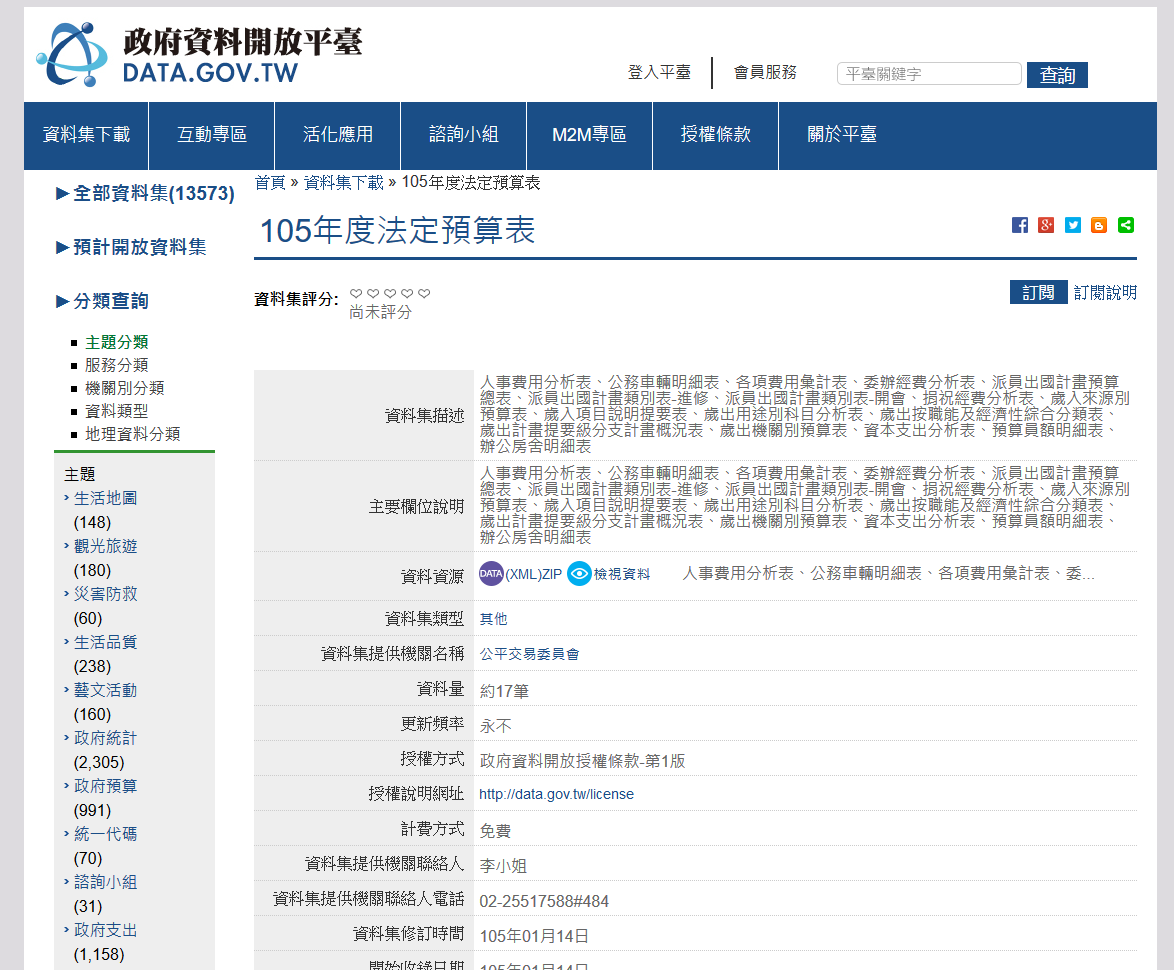Select 主題分類 category tab

[116, 342]
